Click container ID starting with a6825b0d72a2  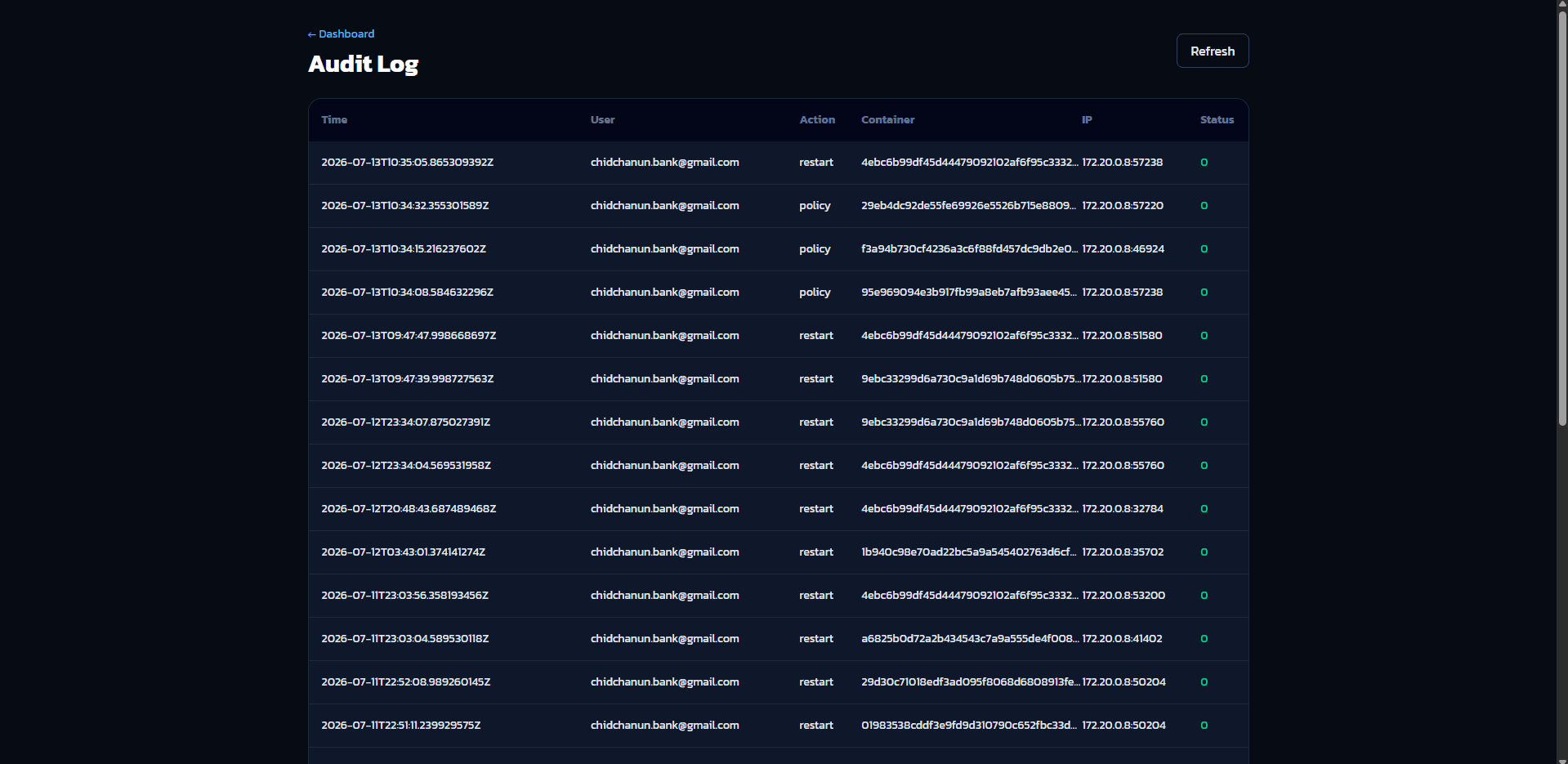969,639
